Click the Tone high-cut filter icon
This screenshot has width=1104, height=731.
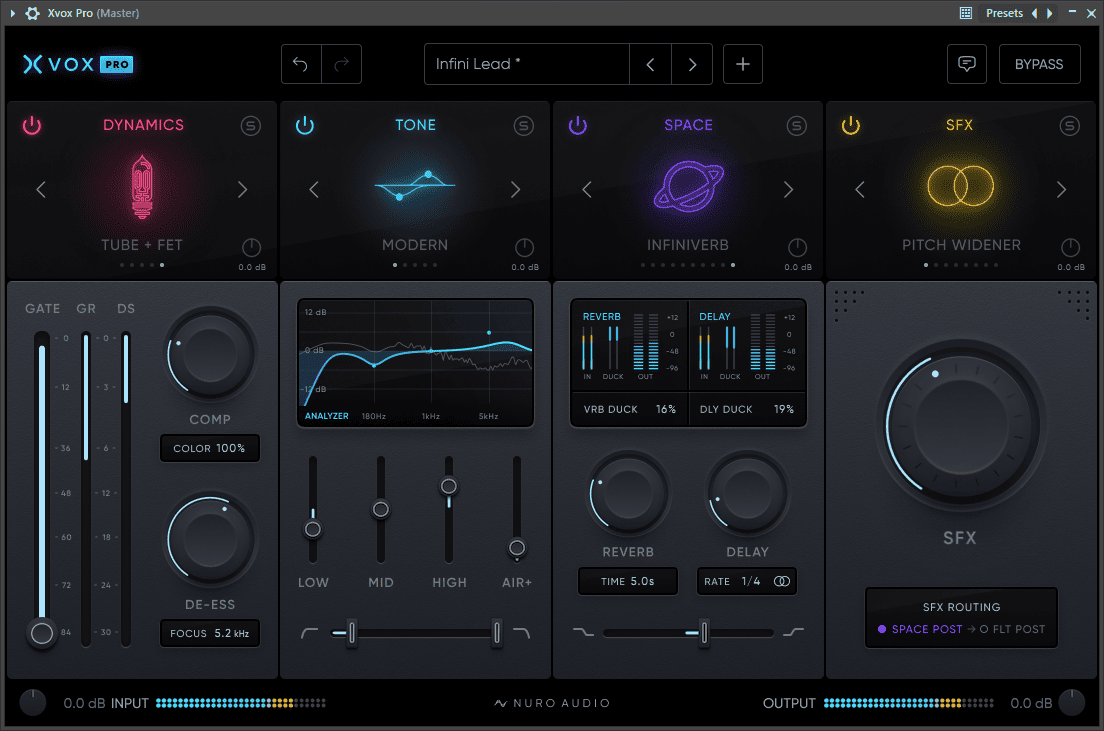tap(522, 633)
